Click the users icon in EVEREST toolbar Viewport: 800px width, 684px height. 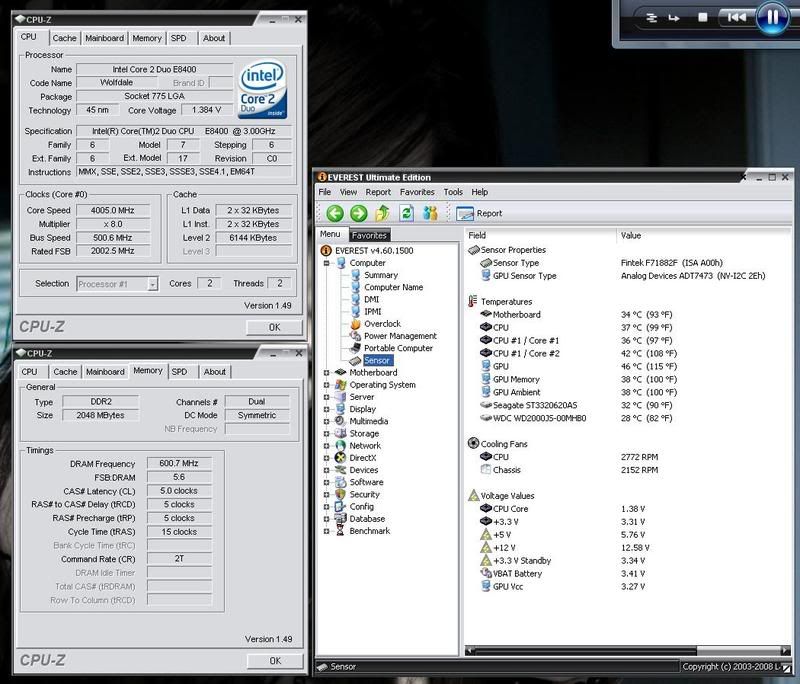pos(430,213)
